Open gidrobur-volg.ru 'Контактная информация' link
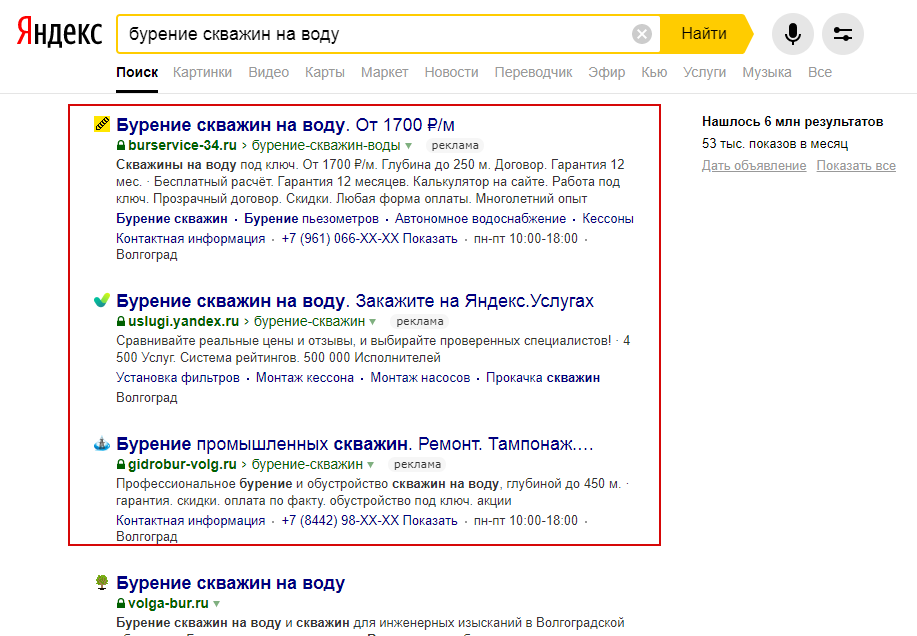 click(x=191, y=520)
